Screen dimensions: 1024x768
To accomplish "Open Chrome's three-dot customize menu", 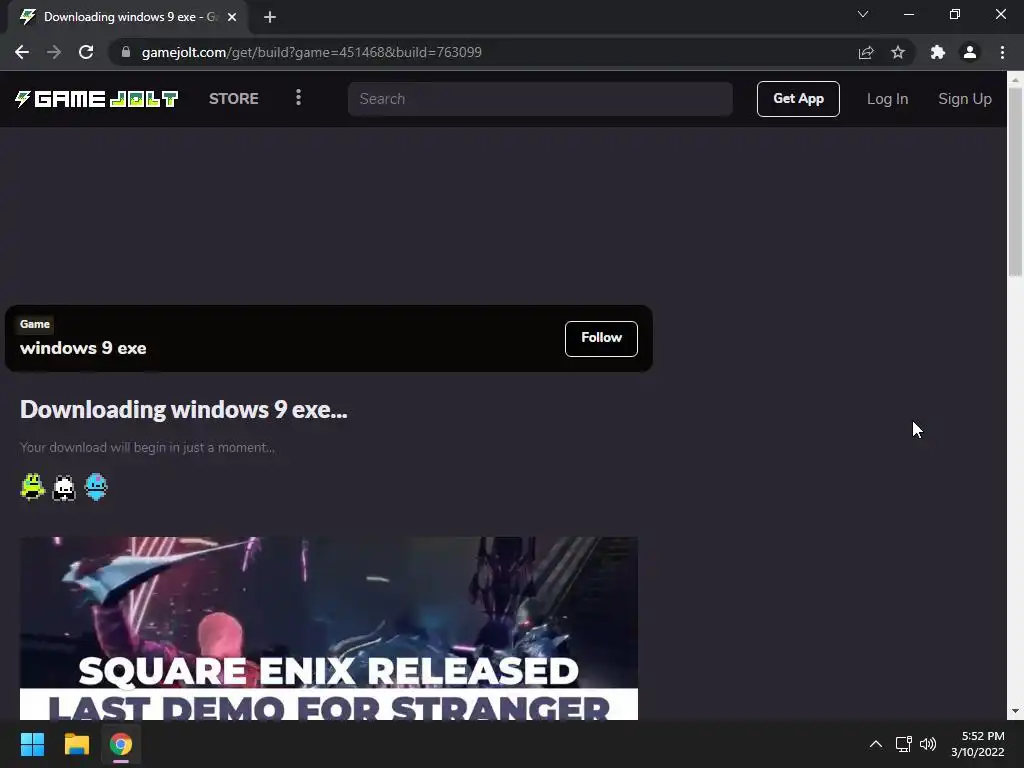I will (x=1002, y=52).
